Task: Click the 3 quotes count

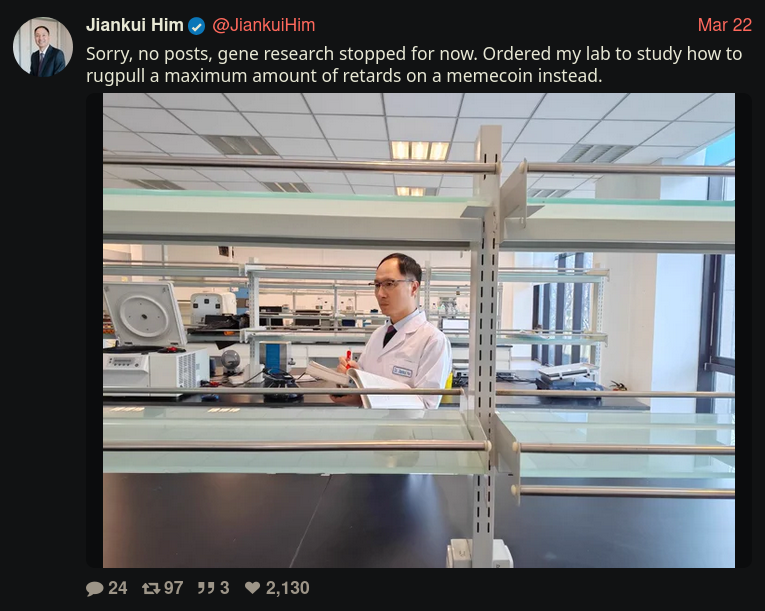Action: click(224, 588)
